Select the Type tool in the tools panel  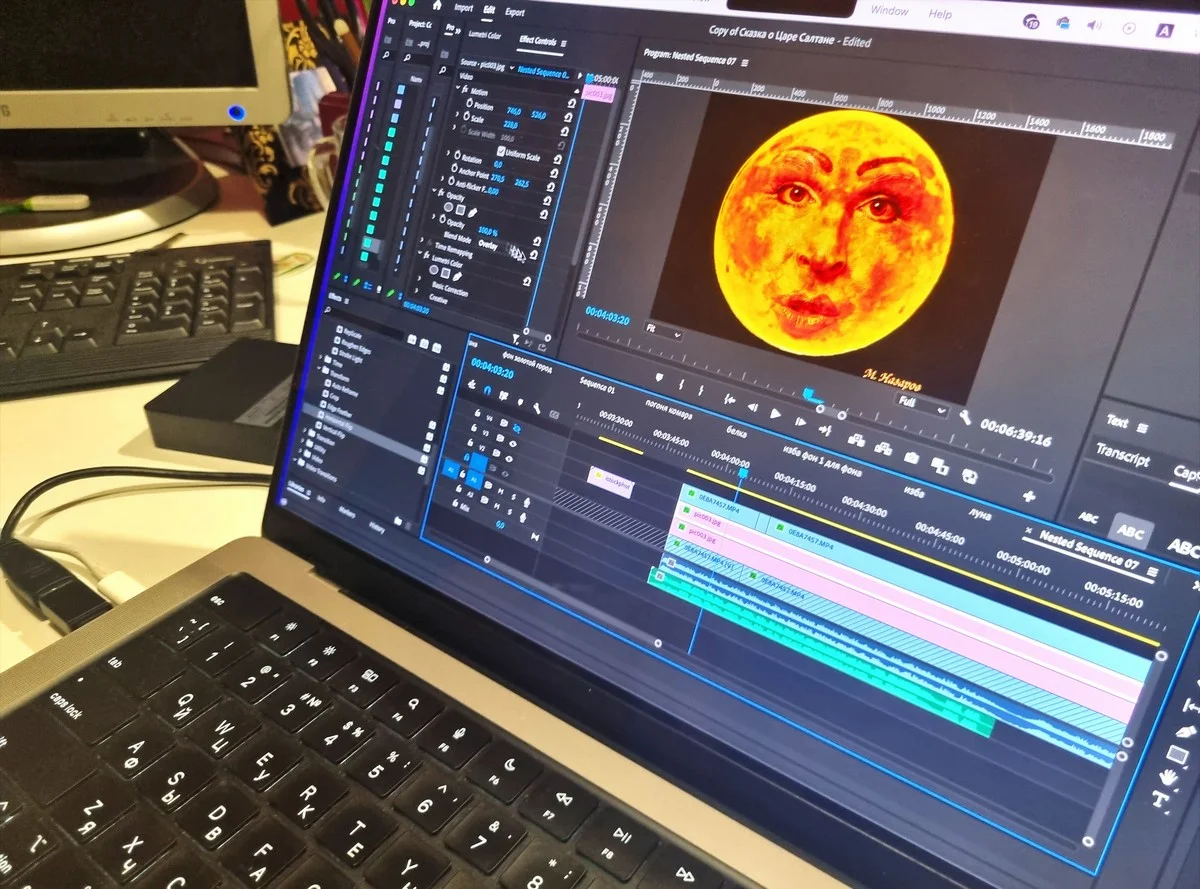click(x=1162, y=800)
